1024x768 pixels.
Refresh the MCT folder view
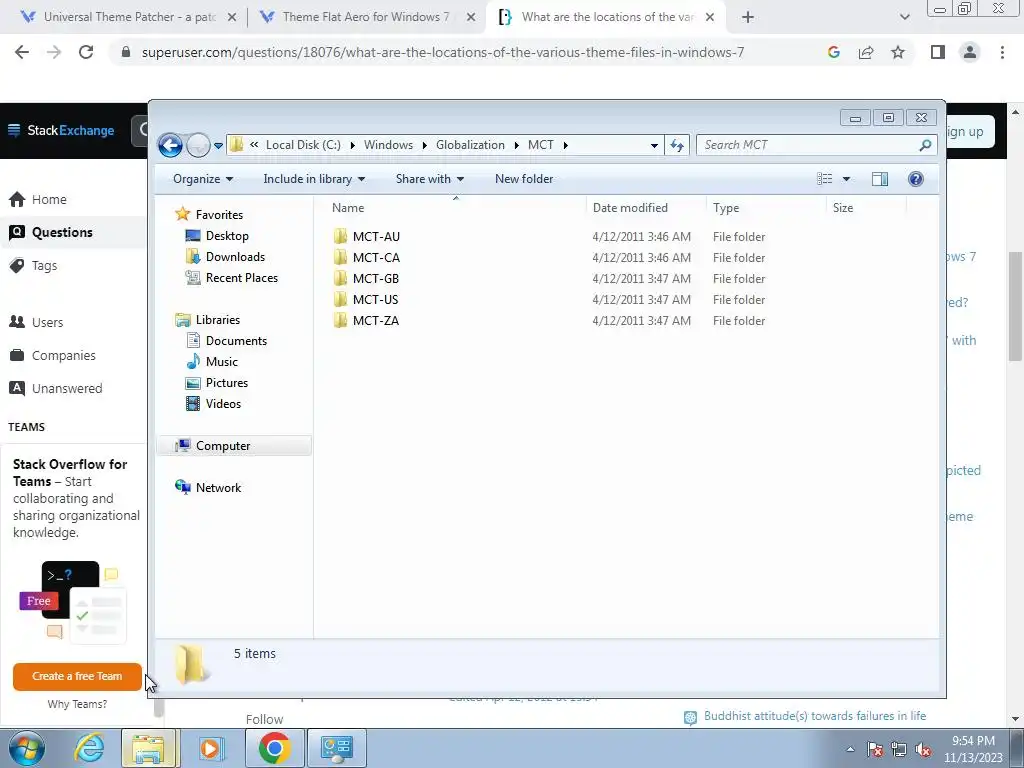pos(677,145)
